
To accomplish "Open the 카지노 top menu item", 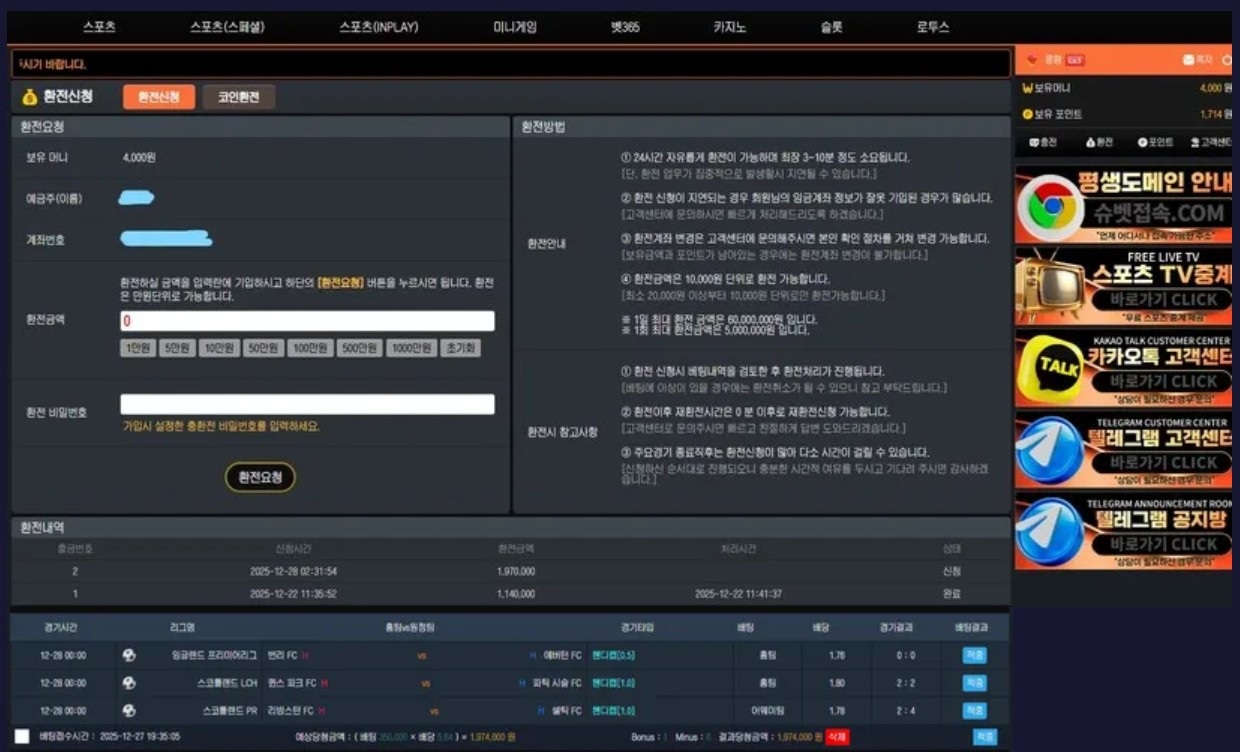I will pyautogui.click(x=729, y=27).
